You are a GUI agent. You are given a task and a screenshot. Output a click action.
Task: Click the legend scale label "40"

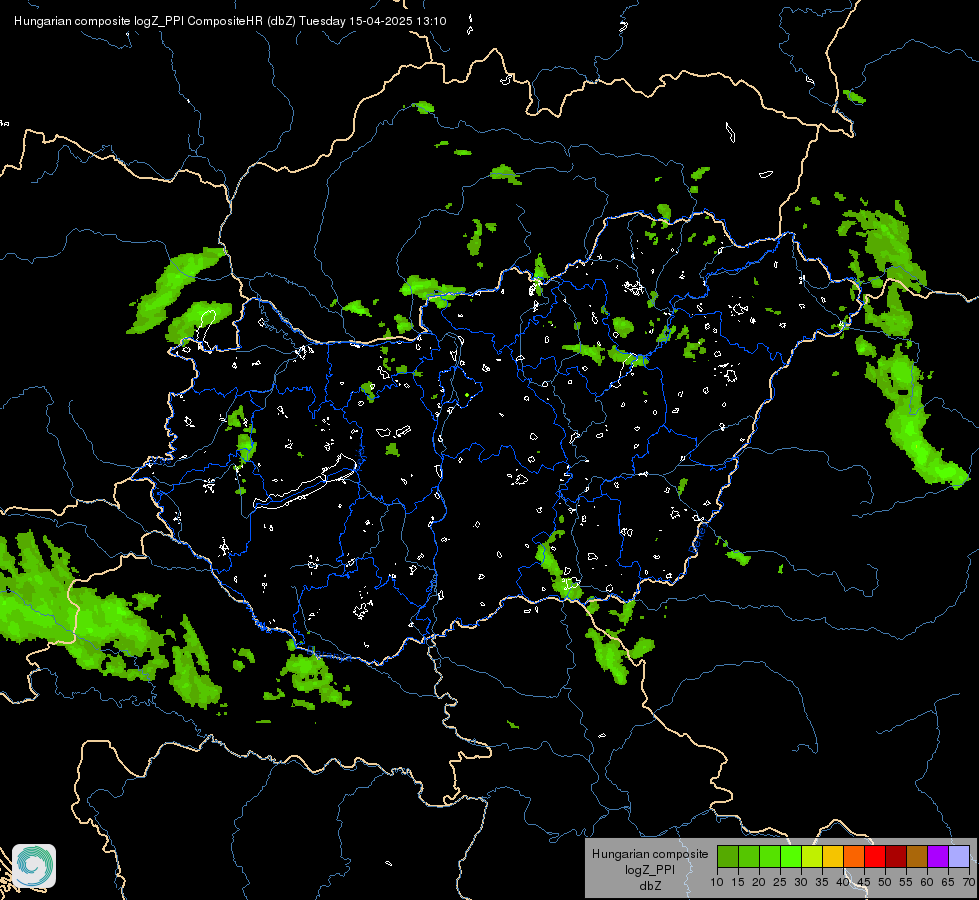pyautogui.click(x=843, y=883)
